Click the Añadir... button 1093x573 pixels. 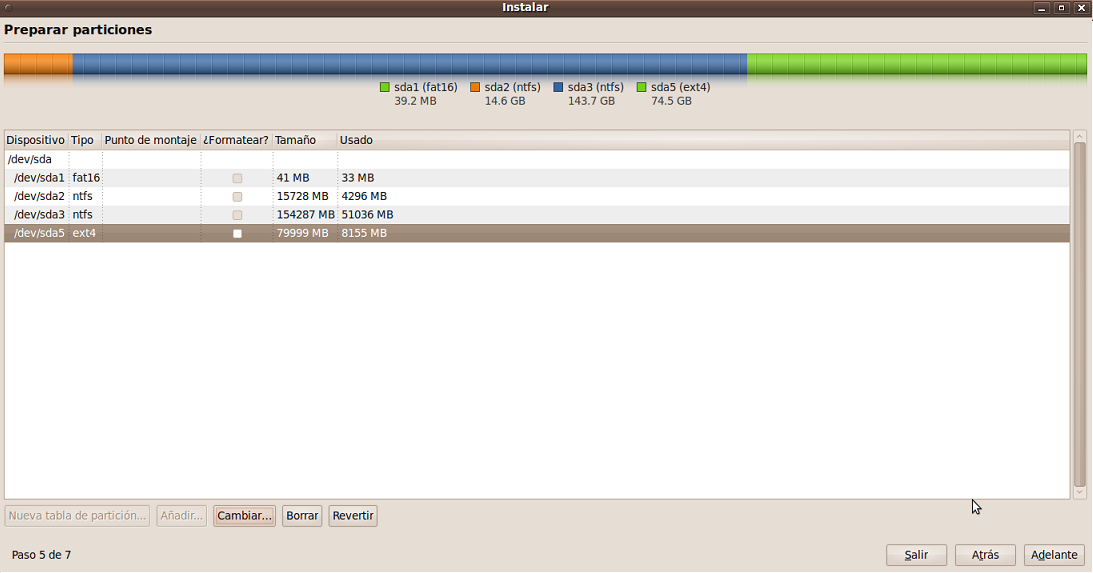coord(181,516)
